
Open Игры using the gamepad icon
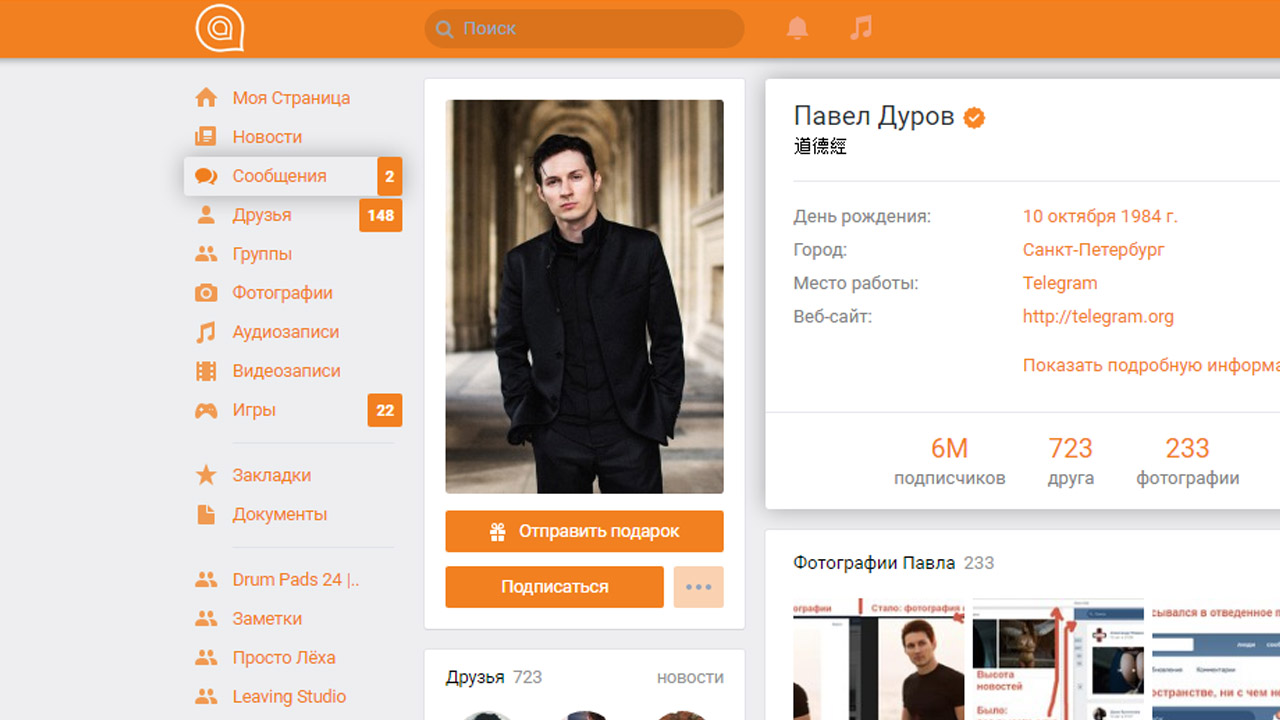(x=207, y=409)
